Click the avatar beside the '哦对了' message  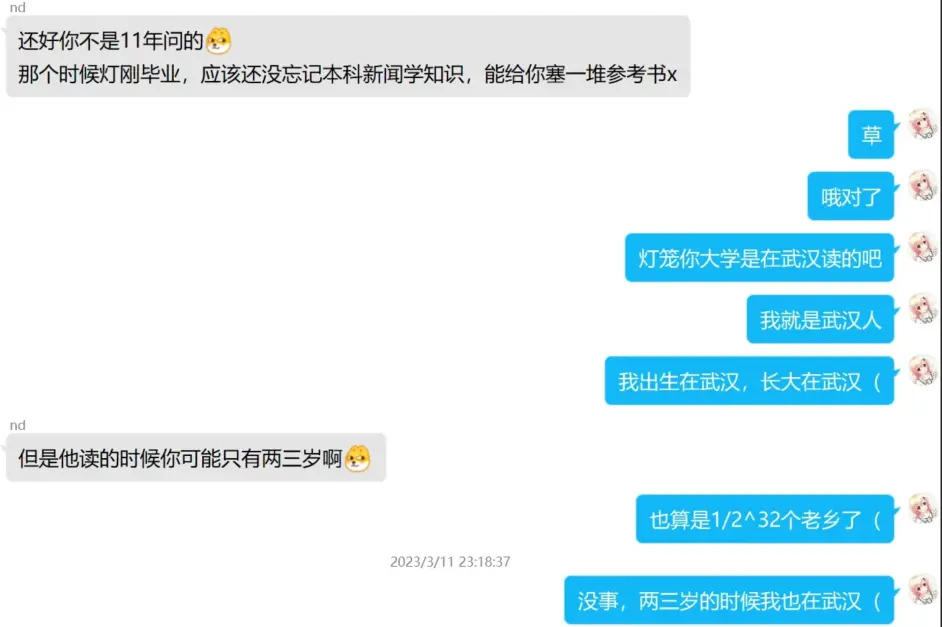point(922,186)
